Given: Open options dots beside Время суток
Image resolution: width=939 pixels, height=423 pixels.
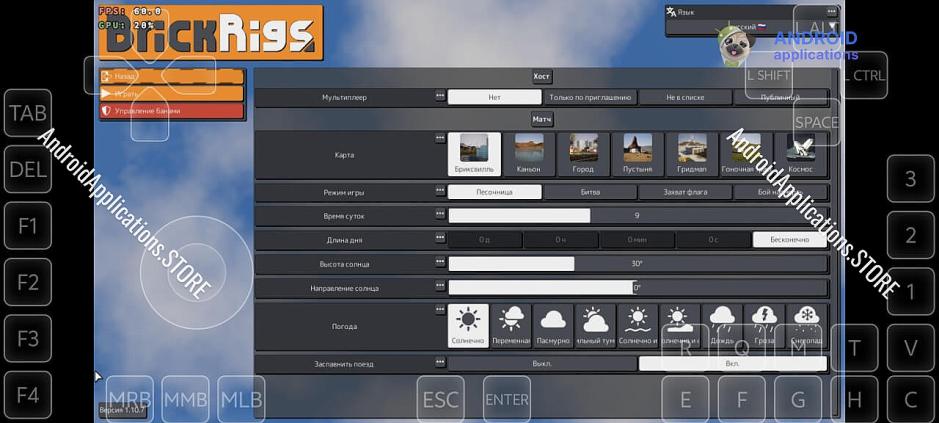Looking at the screenshot, I should click(440, 214).
